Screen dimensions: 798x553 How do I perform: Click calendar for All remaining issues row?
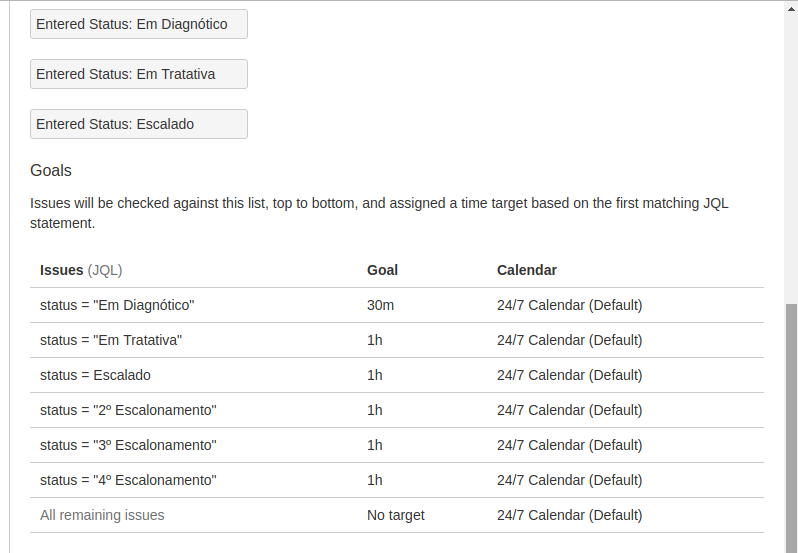point(569,515)
